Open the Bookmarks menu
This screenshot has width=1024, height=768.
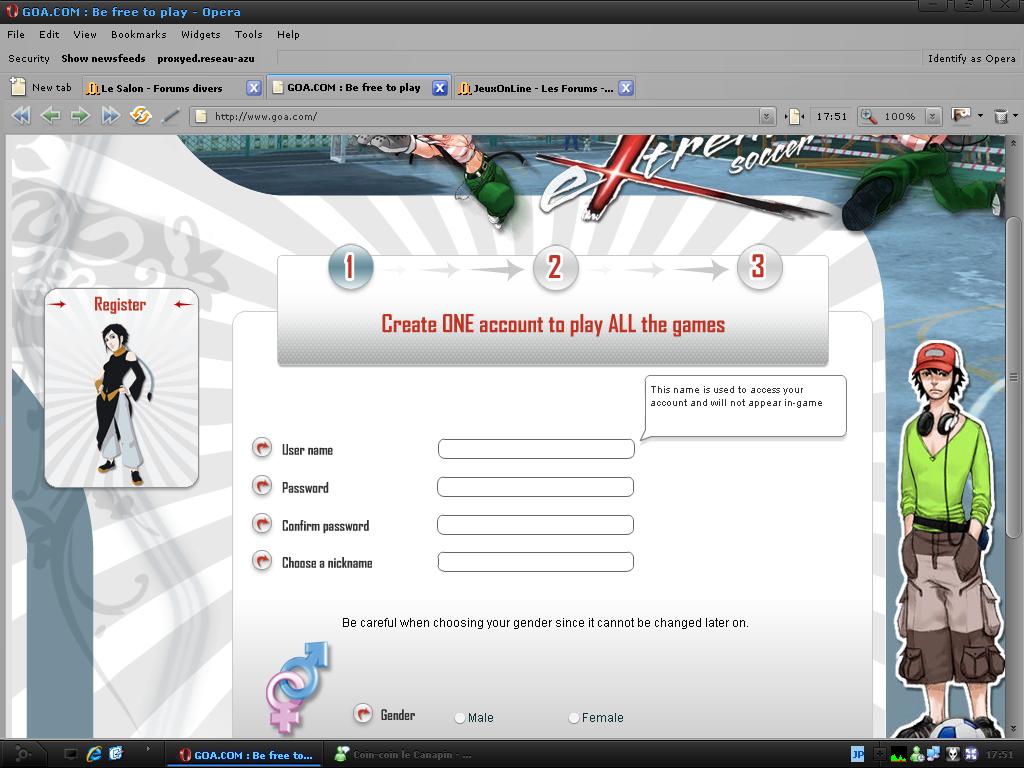(138, 35)
